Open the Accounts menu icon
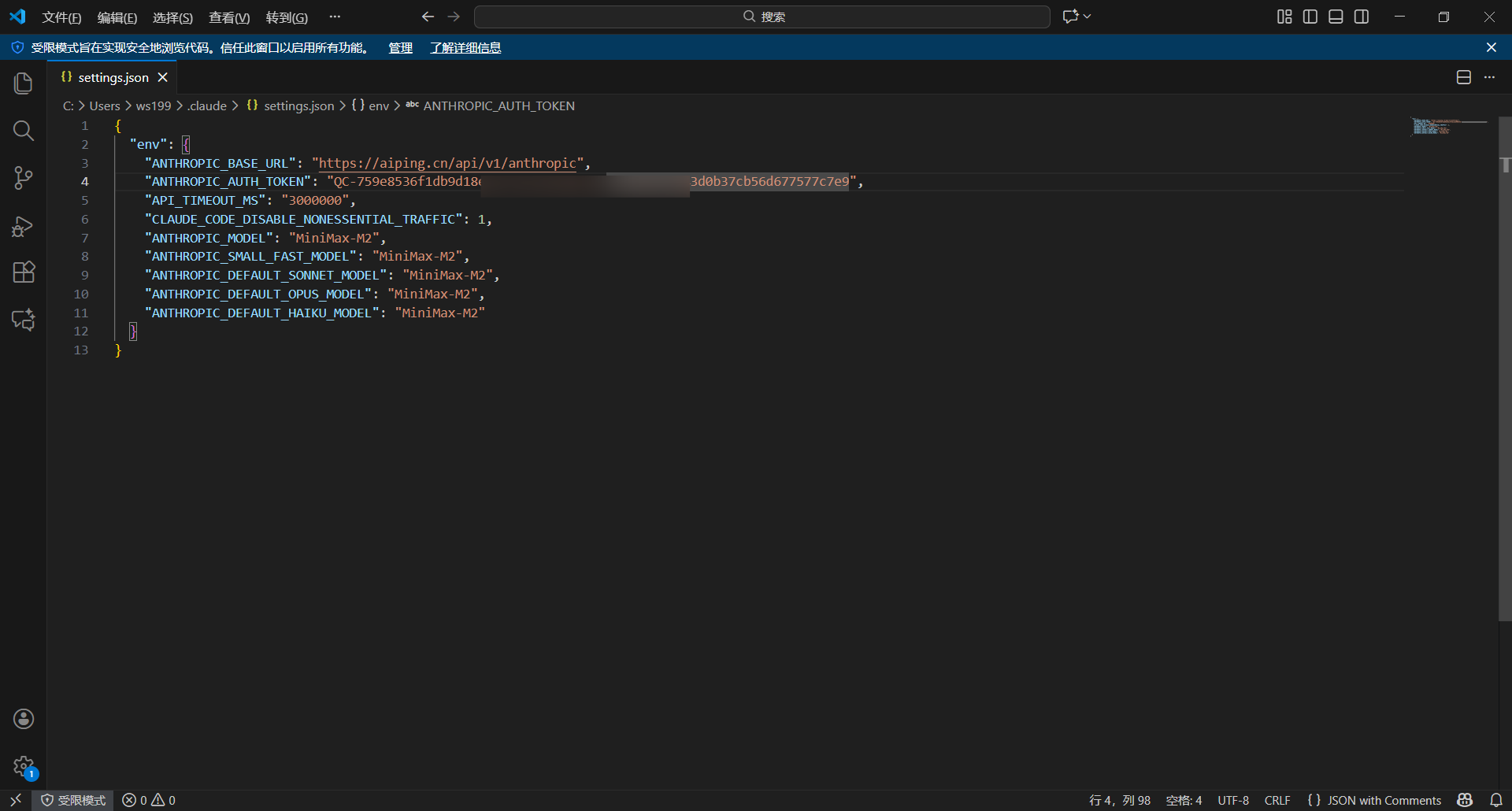 24,719
